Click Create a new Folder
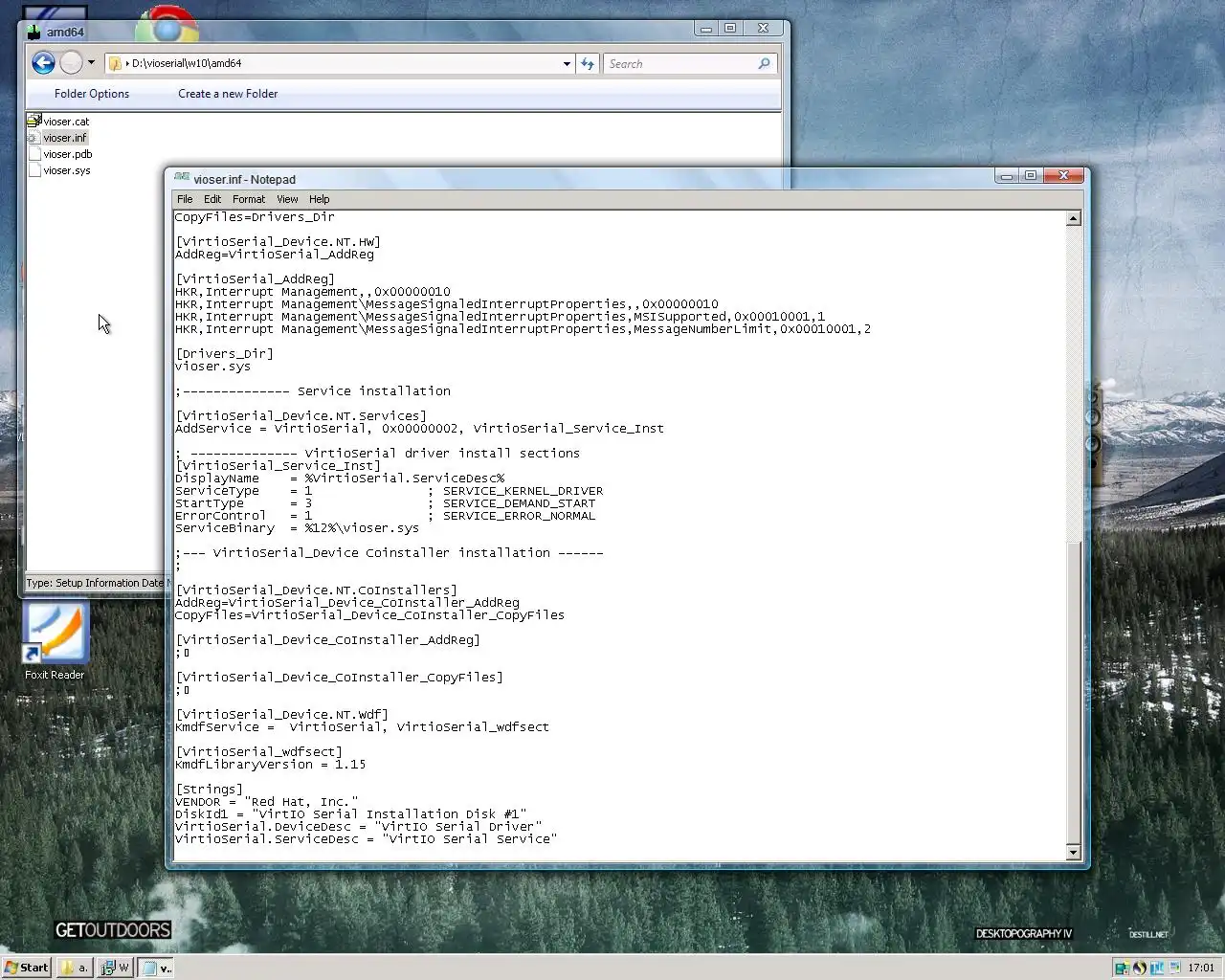This screenshot has width=1225, height=980. tap(228, 94)
